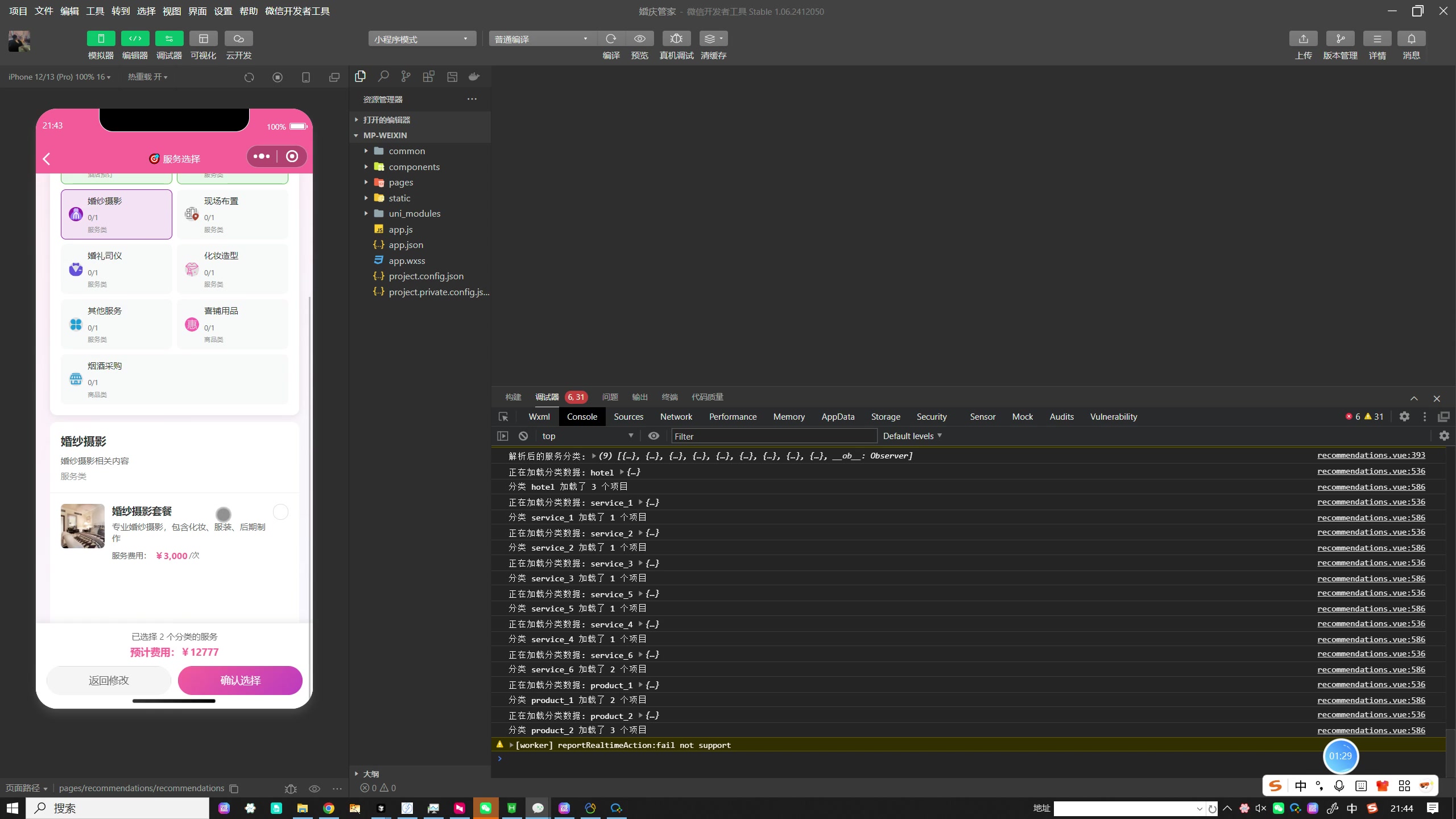
Task: Open the mini program mode dropdown
Action: point(421,39)
